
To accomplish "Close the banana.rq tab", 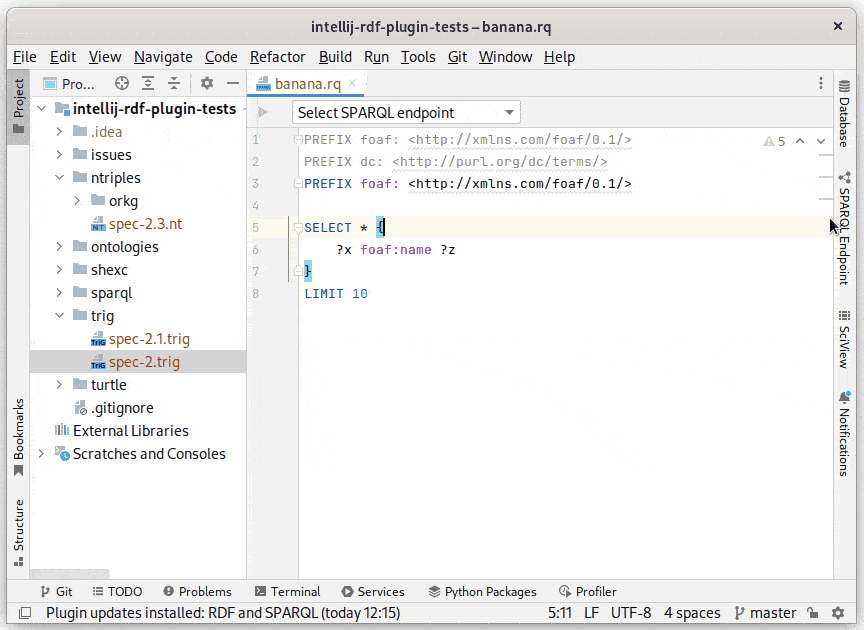I will [x=353, y=83].
